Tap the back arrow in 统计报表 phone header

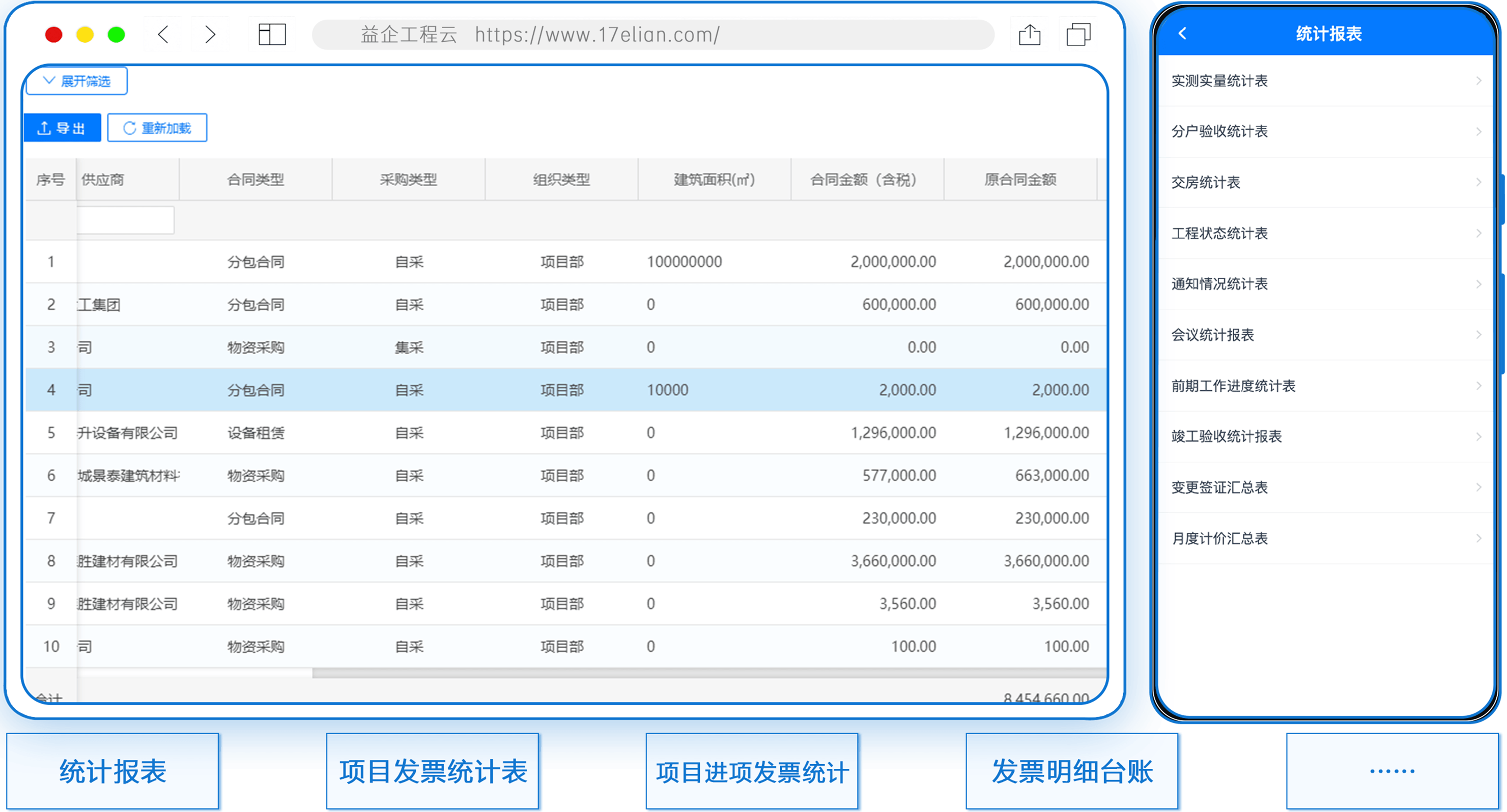point(1182,34)
